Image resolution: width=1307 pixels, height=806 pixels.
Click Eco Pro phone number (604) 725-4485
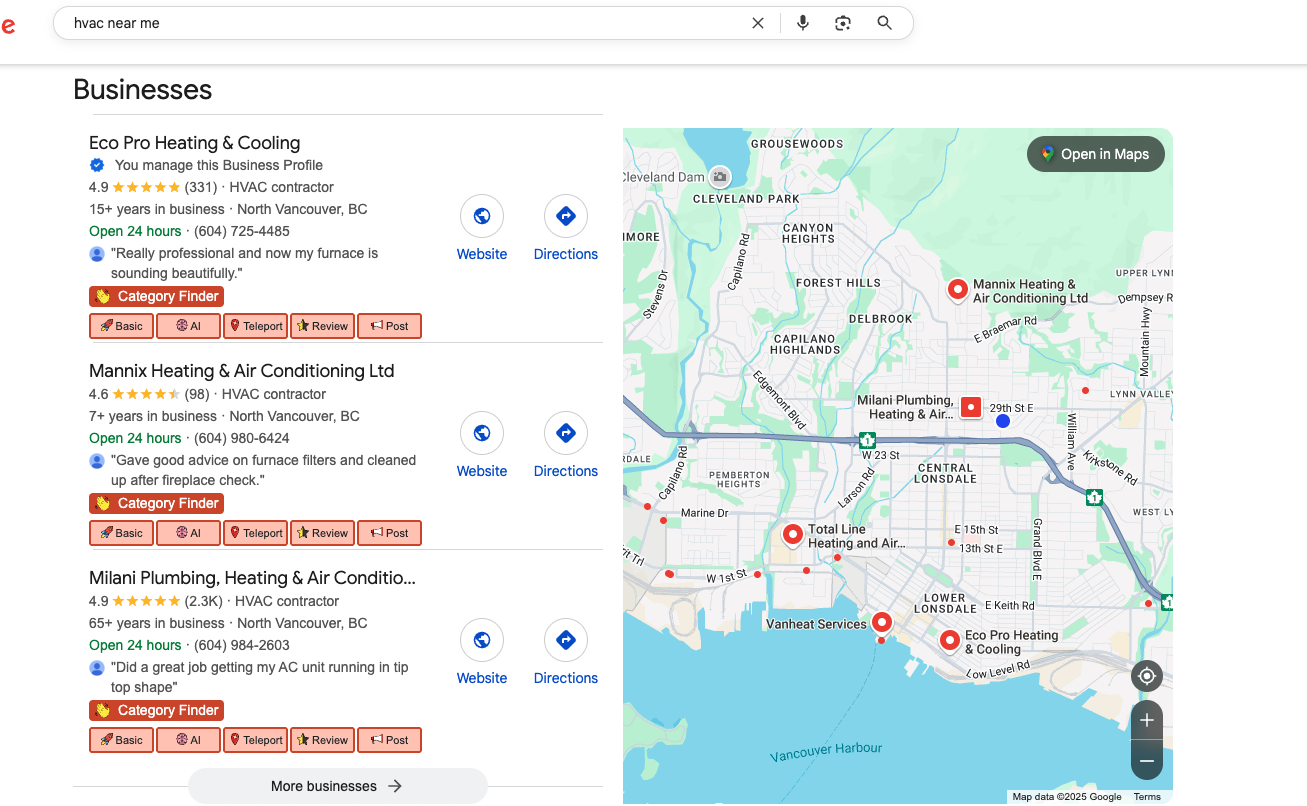pos(242,231)
